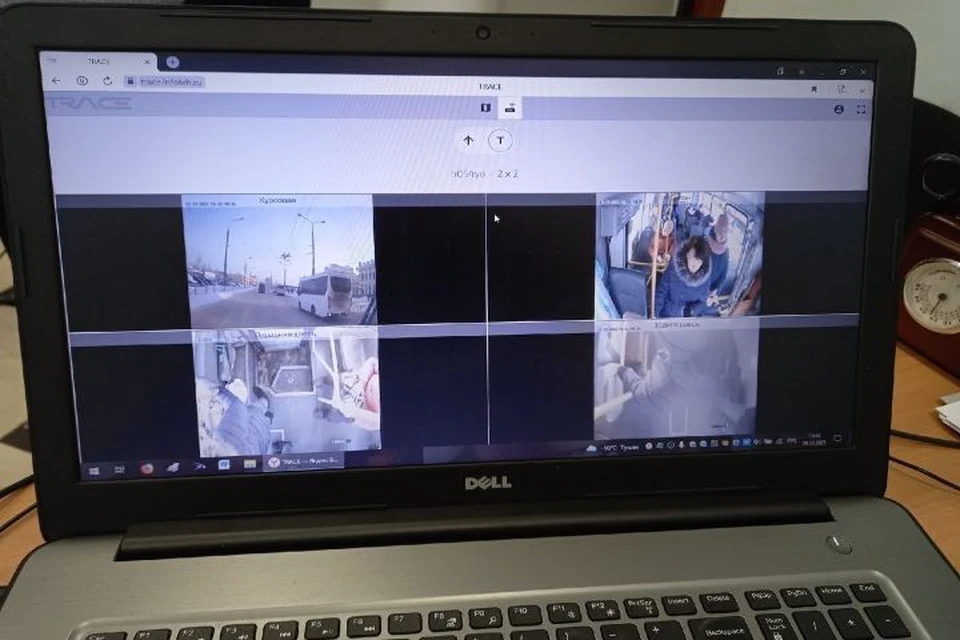Viewport: 960px width, 640px height.
Task: Click the bookmark icon in browser toolbar
Action: click(x=814, y=89)
